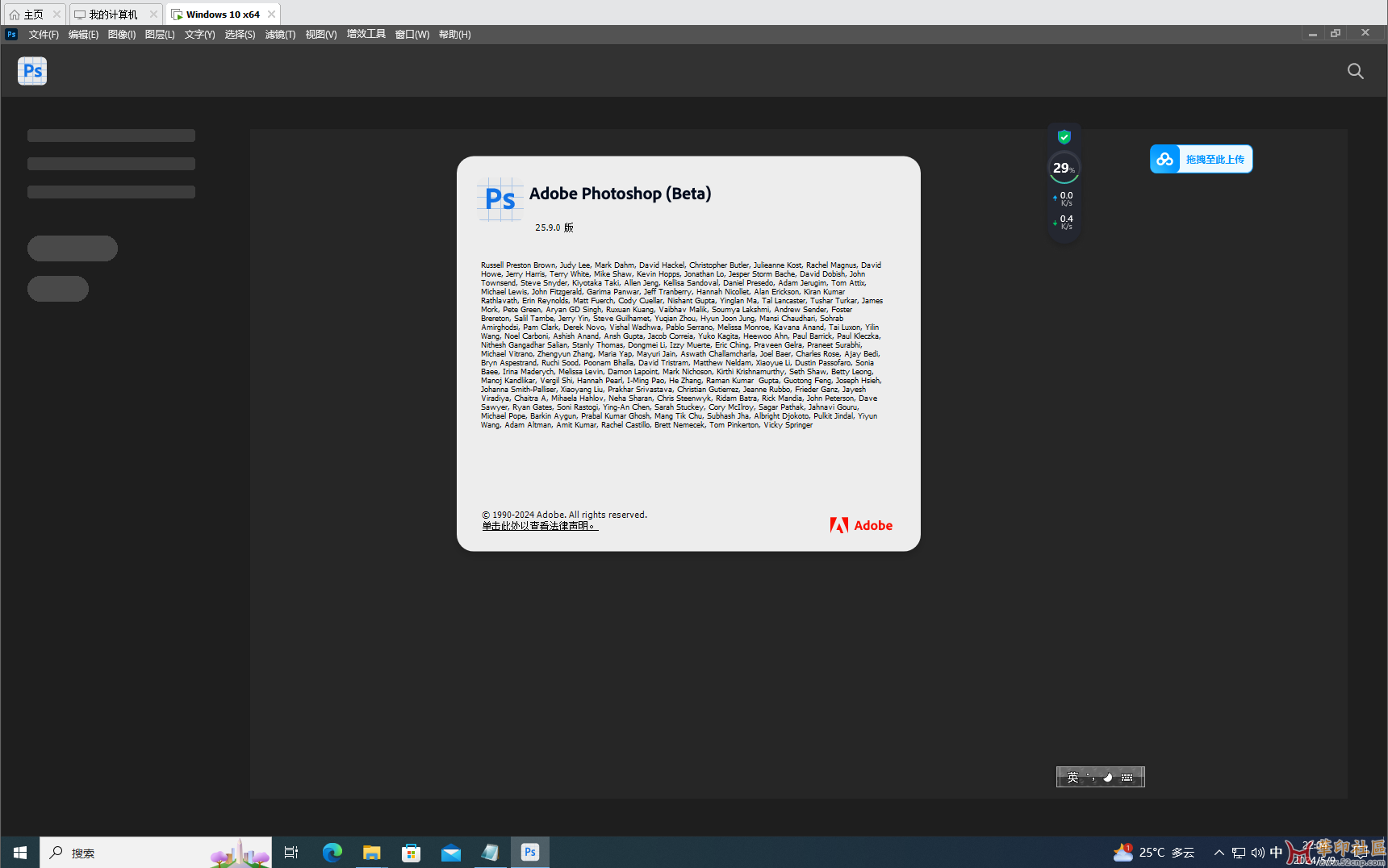The image size is (1388, 868).
Task: Click the red Adobe logo in the dialog
Action: [x=861, y=525]
